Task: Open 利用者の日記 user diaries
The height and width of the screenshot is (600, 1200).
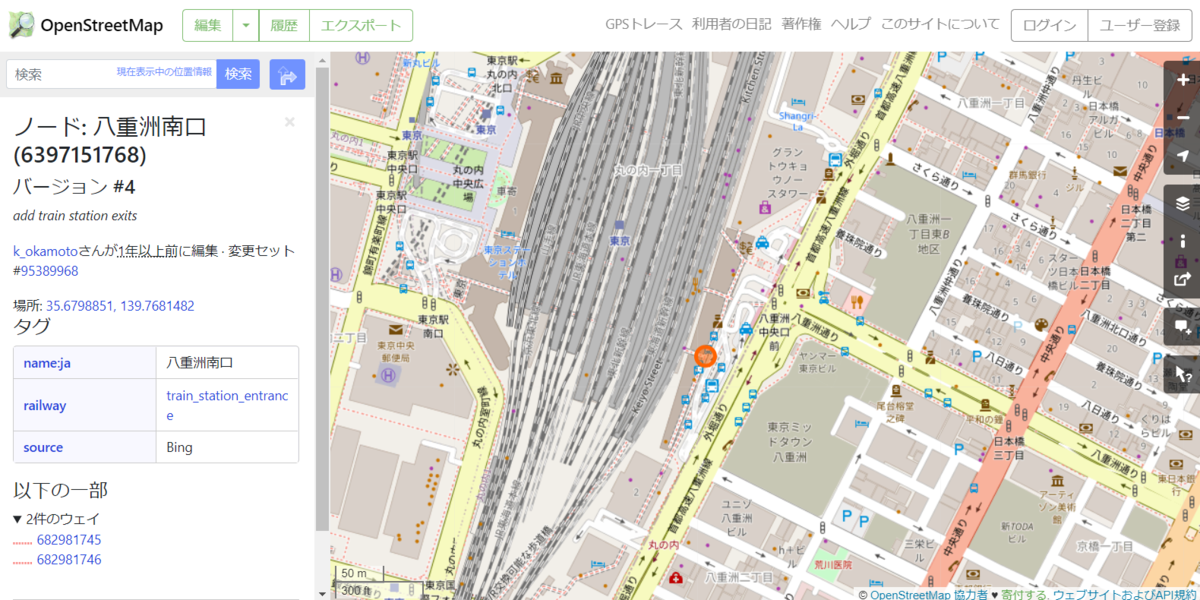Action: [x=731, y=25]
